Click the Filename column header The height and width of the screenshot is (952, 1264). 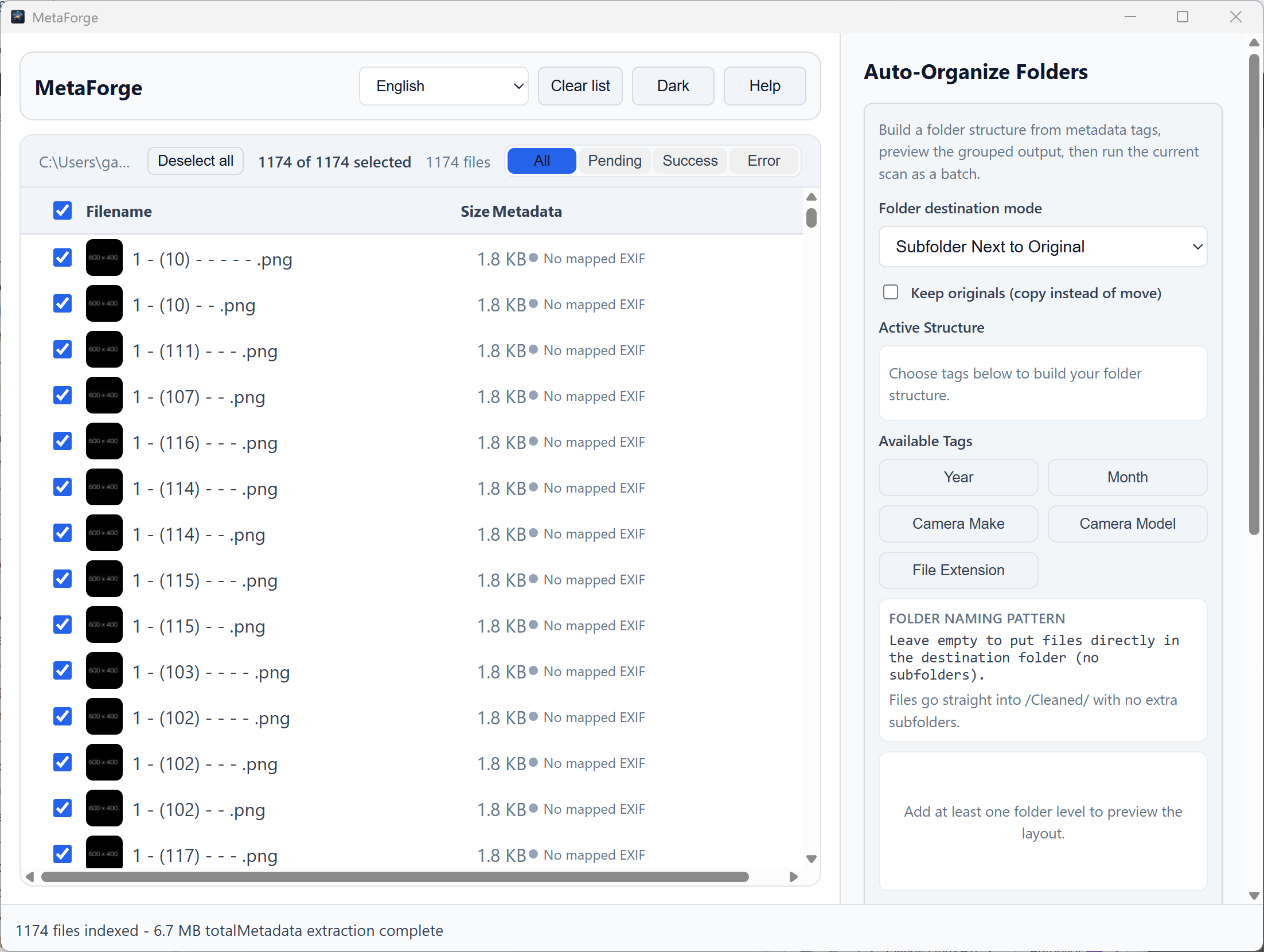(119, 212)
